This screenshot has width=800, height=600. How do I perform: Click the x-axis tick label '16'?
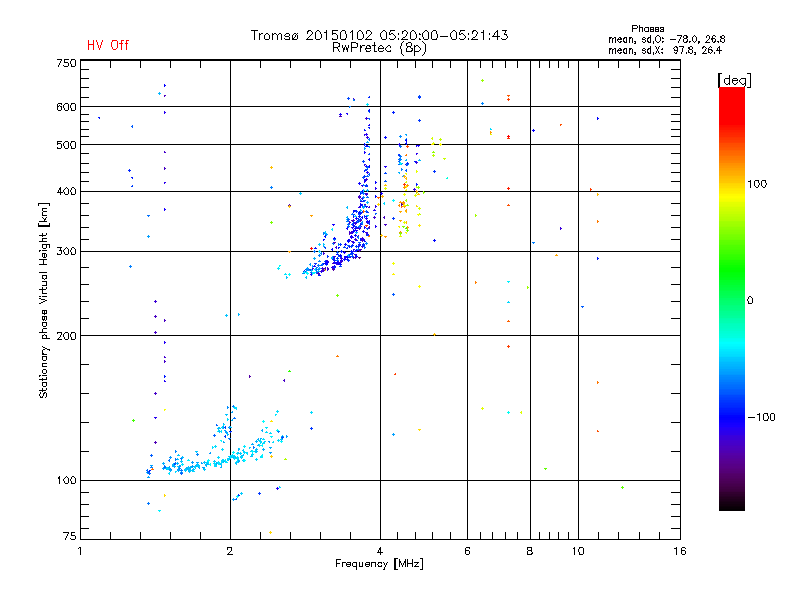pyautogui.click(x=680, y=551)
